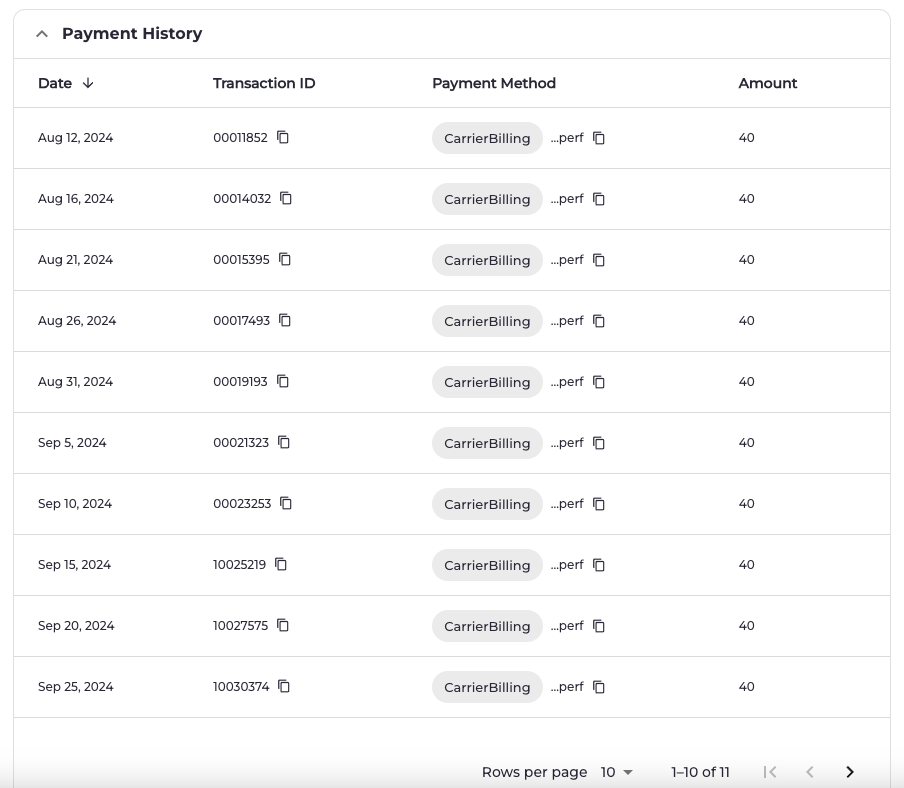
Task: Copy payment method for Sep 10, 2024 row
Action: [x=599, y=504]
